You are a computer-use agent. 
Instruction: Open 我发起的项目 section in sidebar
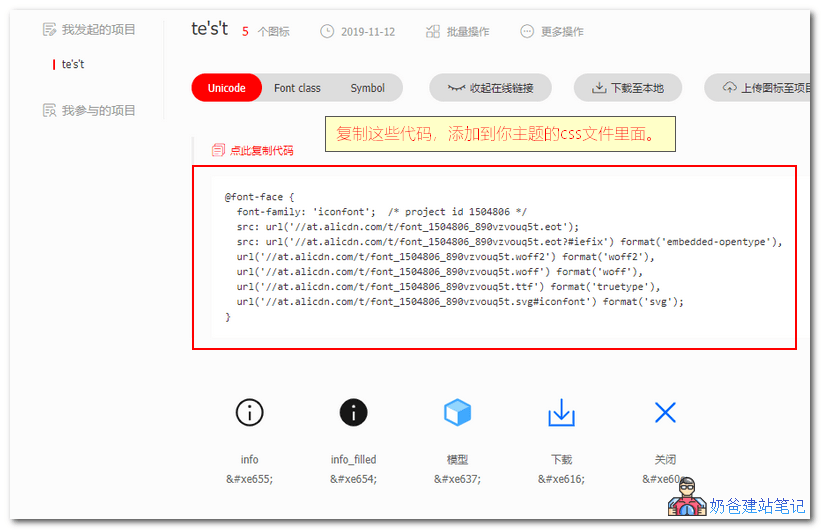pyautogui.click(x=89, y=29)
